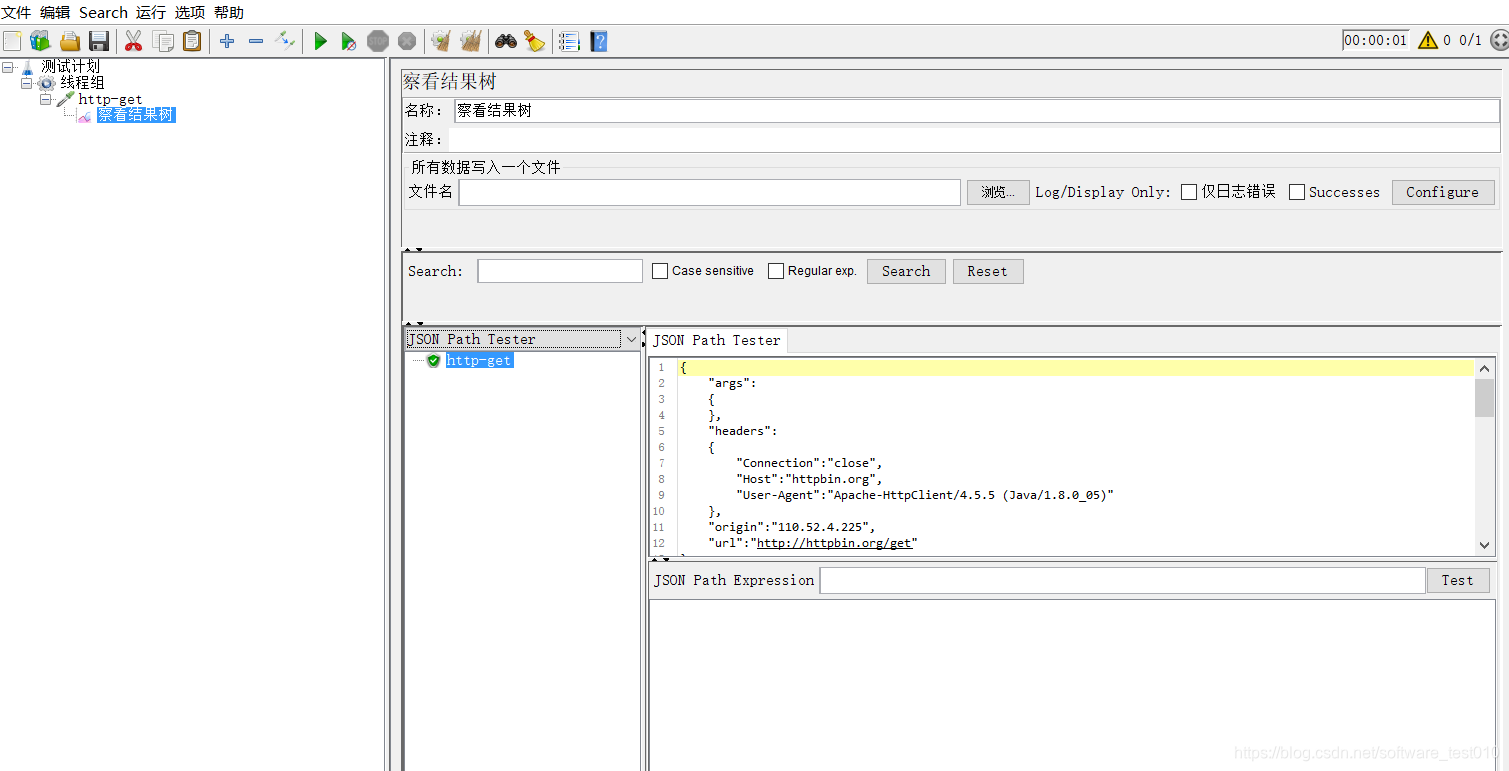Click the 注释 comment field

tap(975, 140)
